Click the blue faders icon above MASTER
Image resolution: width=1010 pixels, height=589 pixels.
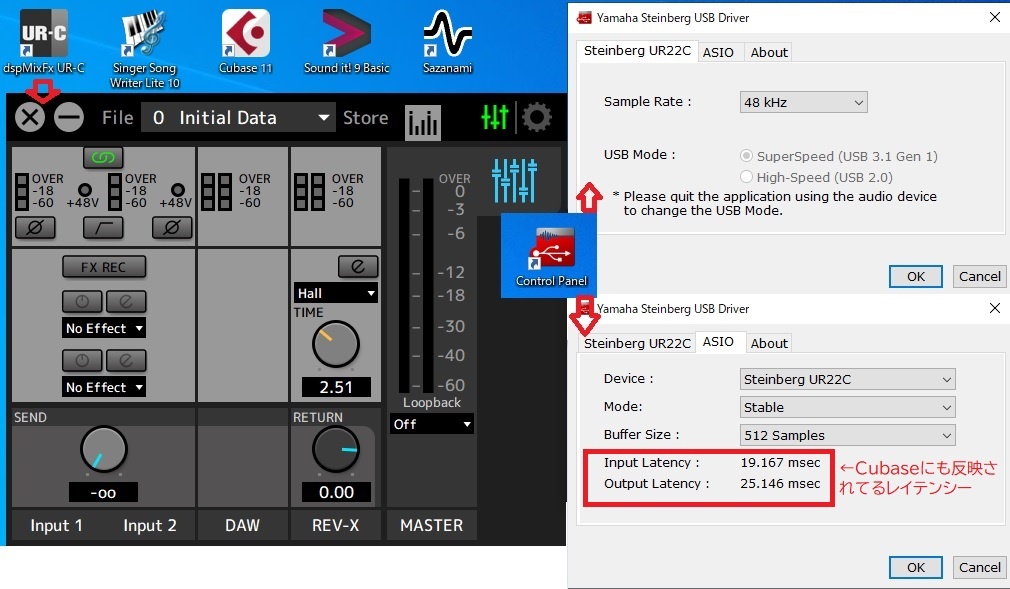514,180
